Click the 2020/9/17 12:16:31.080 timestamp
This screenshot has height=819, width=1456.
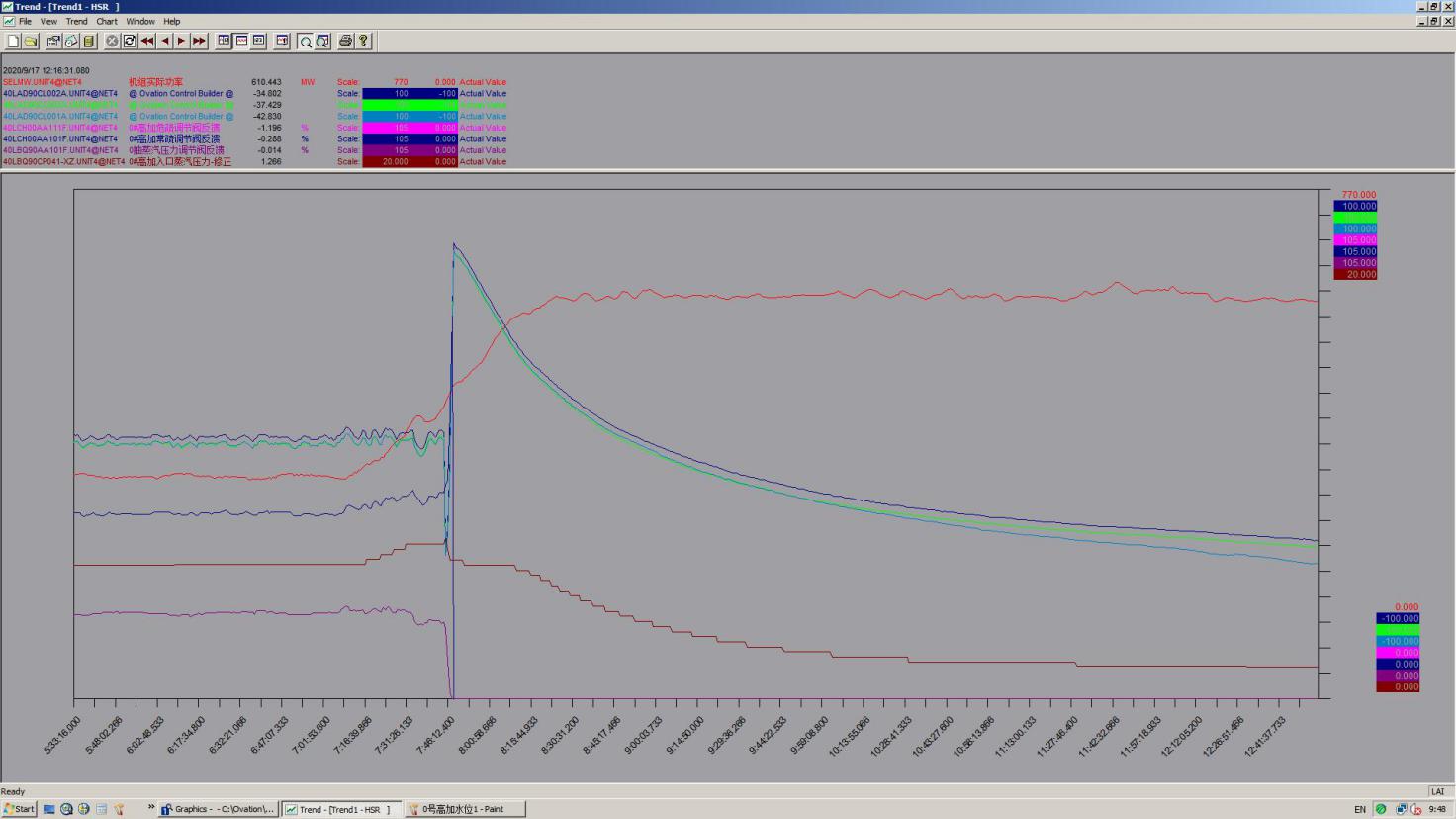tap(45, 70)
